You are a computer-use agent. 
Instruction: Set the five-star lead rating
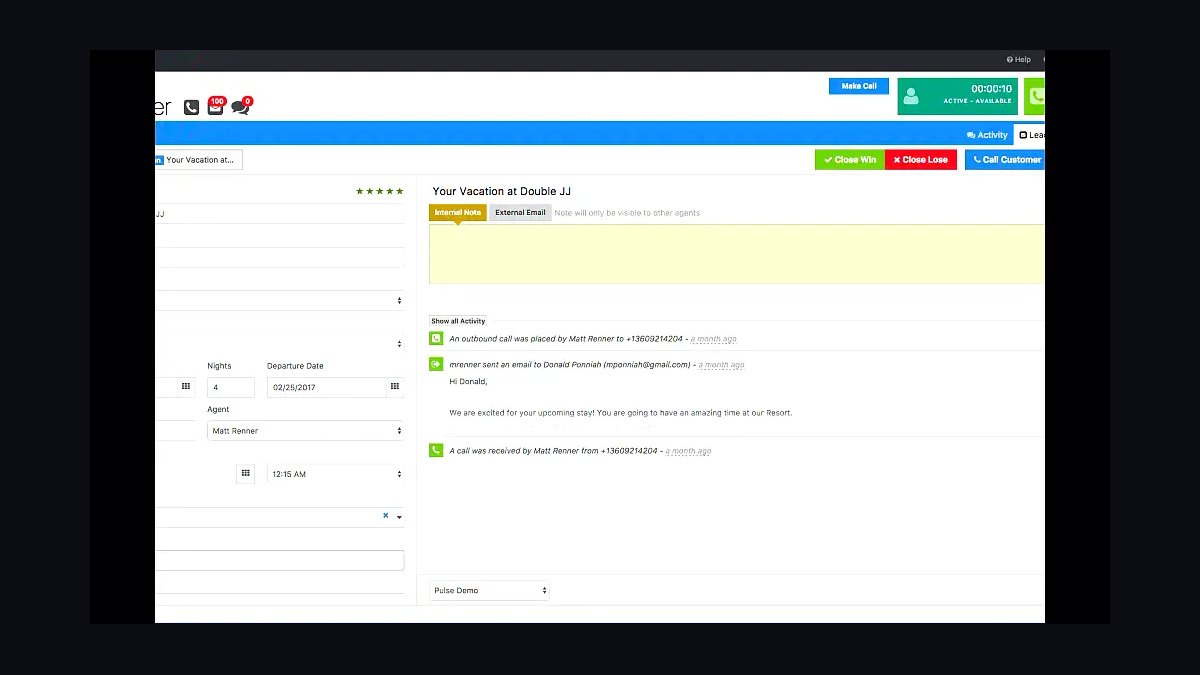(380, 191)
